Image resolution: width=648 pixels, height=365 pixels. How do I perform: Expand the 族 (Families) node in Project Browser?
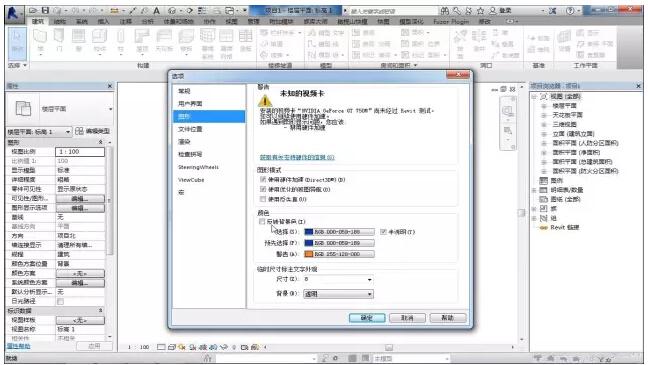534,209
